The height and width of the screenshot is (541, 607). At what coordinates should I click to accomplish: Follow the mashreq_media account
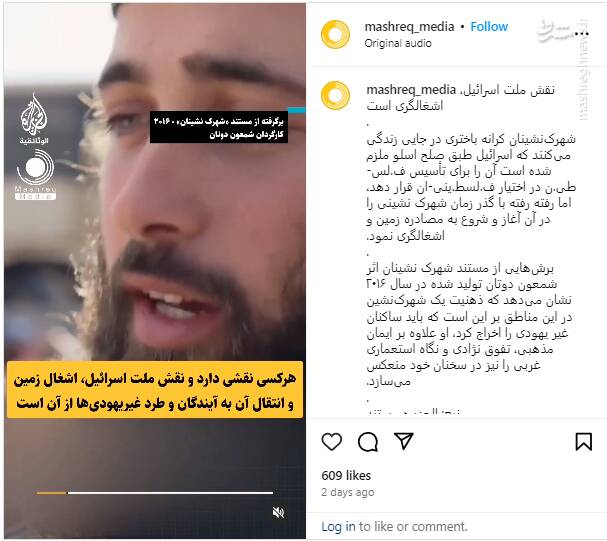[489, 26]
